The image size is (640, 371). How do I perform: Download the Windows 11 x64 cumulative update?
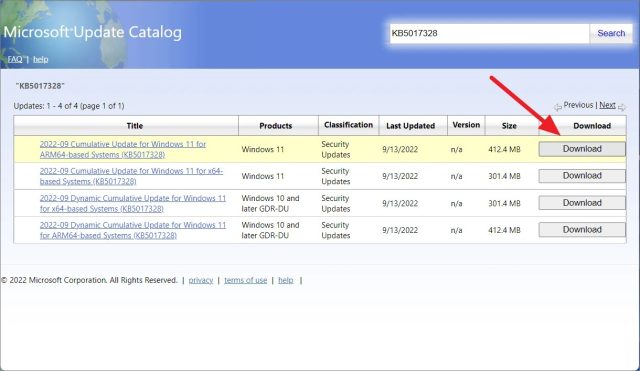click(x=582, y=176)
